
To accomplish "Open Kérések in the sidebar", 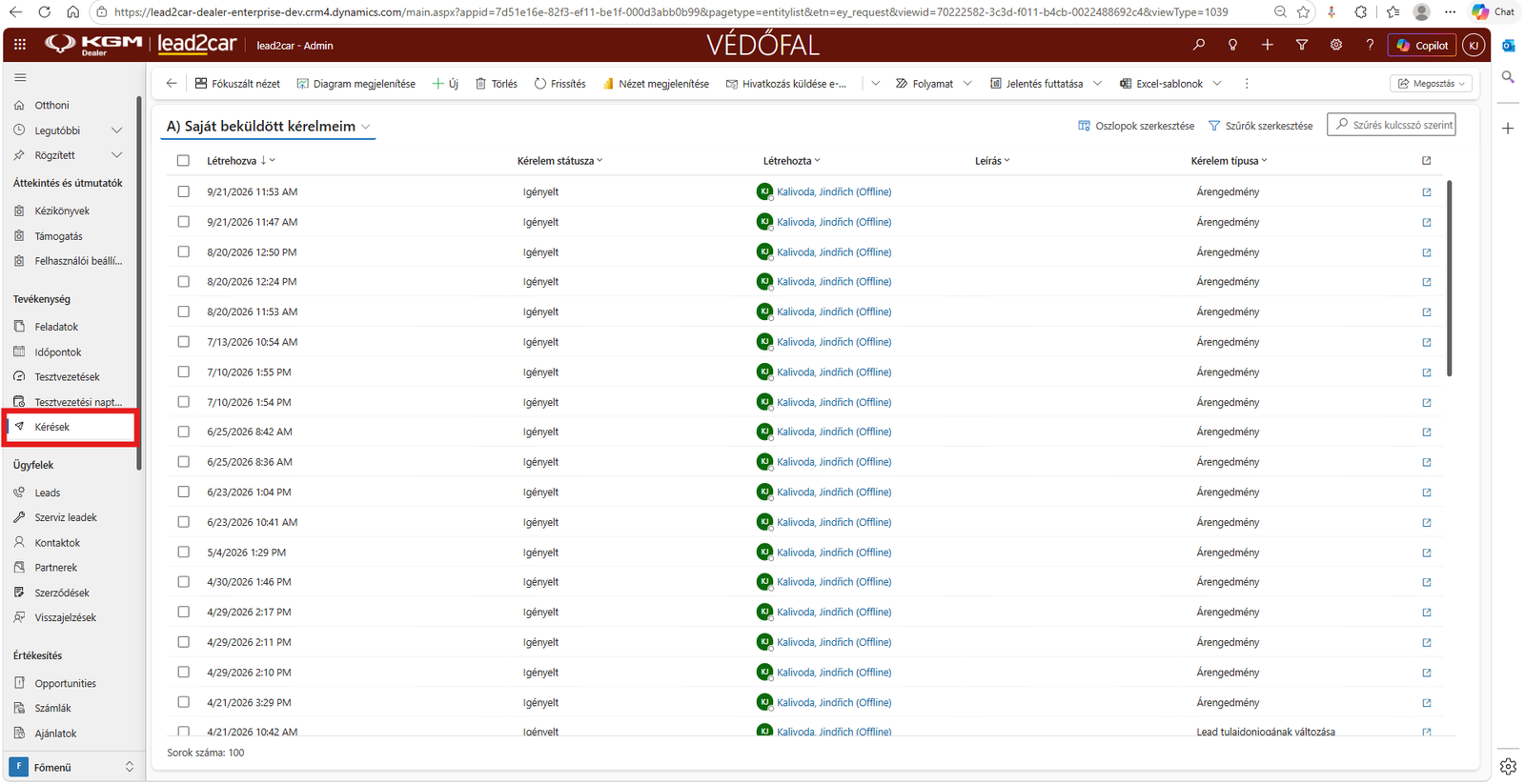I will 71,427.
